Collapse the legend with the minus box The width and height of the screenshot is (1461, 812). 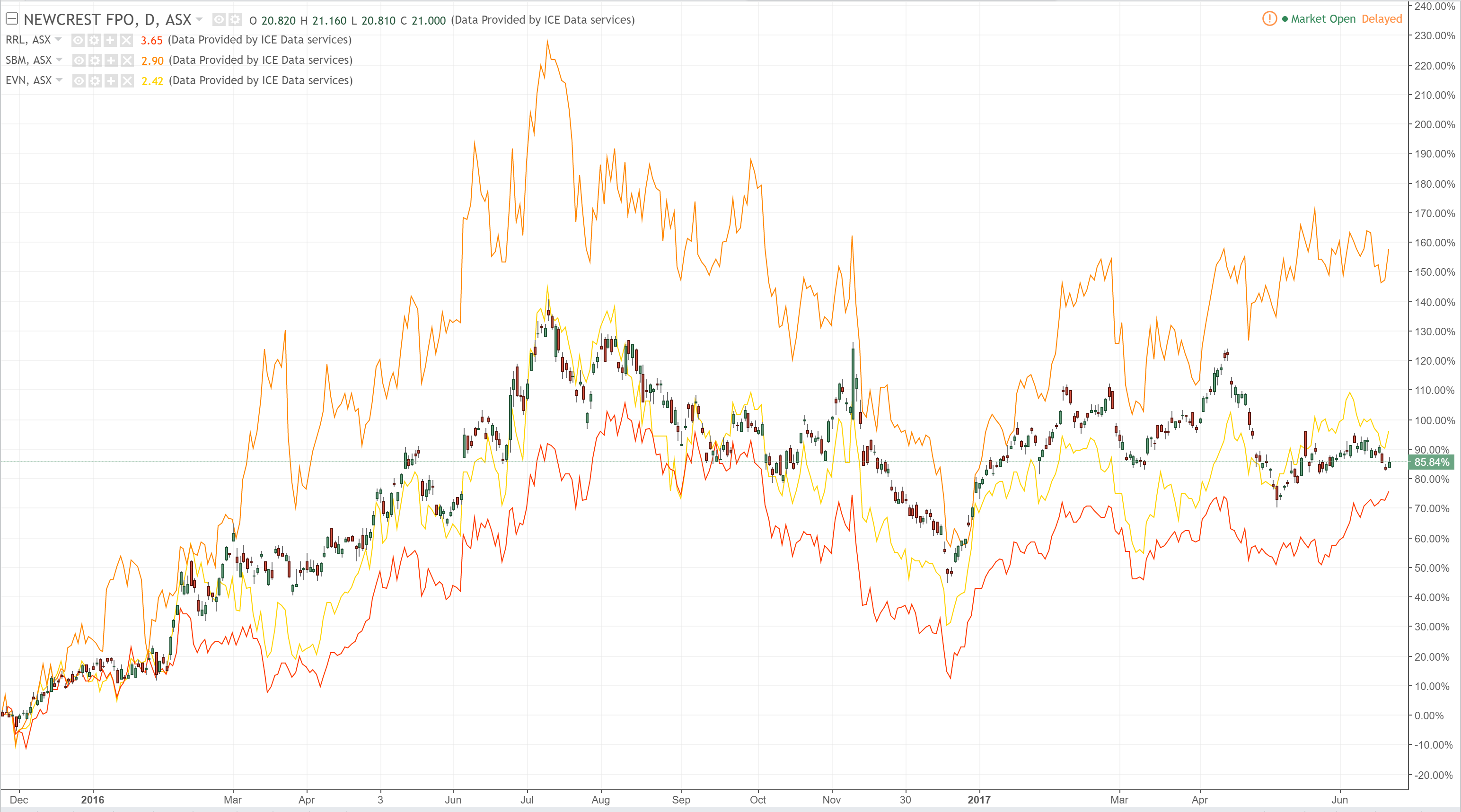pyautogui.click(x=11, y=19)
